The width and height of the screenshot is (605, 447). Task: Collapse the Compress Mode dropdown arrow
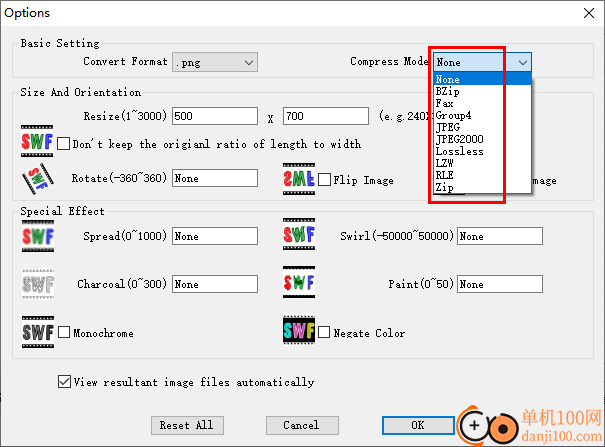tap(523, 62)
